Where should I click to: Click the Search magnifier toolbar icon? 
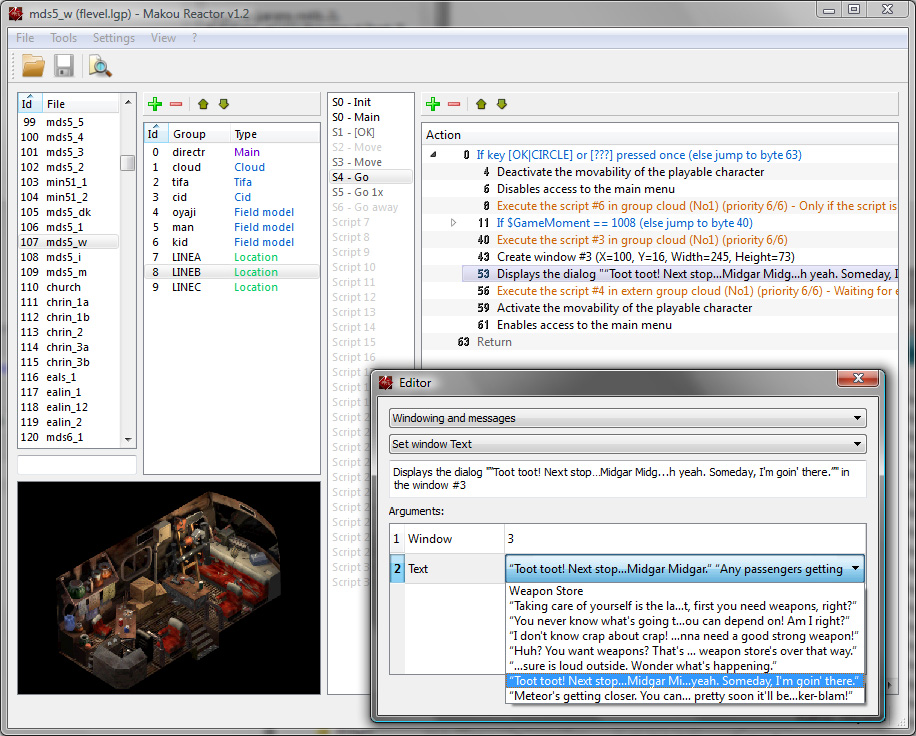tap(100, 66)
